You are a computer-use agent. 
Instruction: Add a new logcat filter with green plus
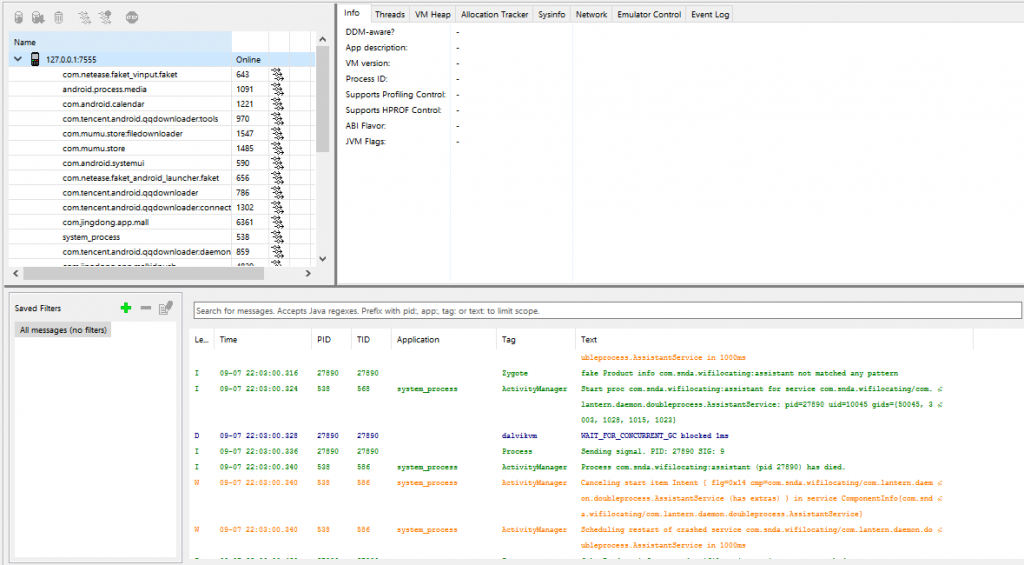pos(126,308)
